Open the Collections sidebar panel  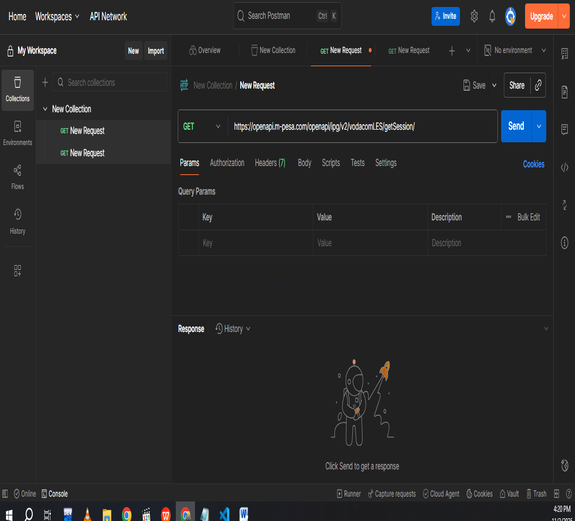point(17,89)
